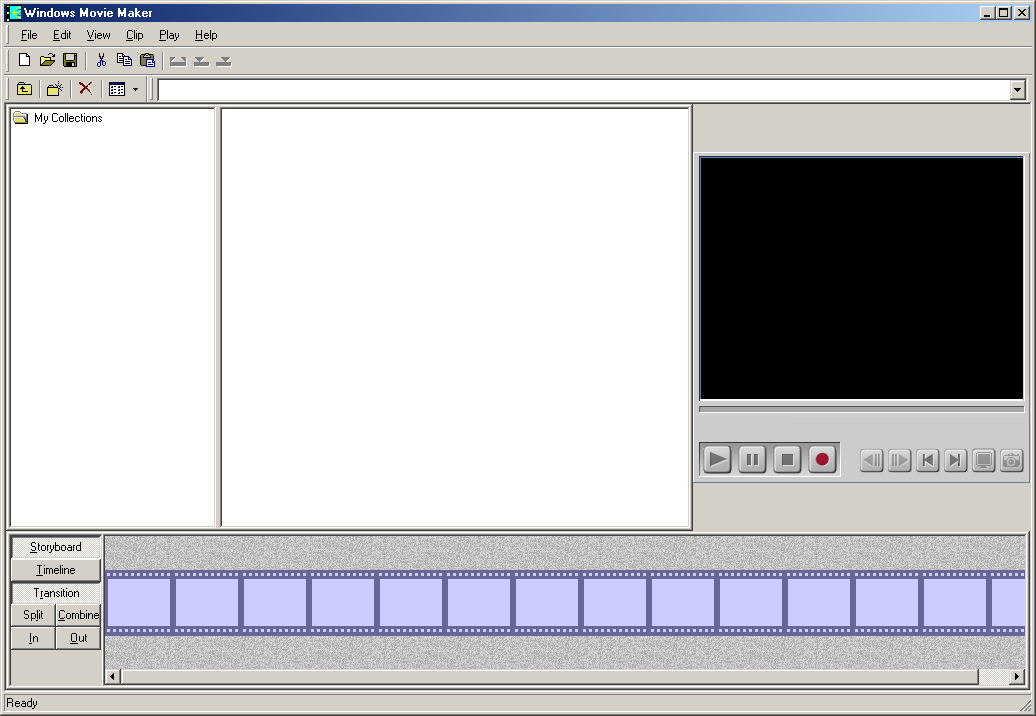1036x716 pixels.
Task: Step to the next frame
Action: click(x=900, y=460)
